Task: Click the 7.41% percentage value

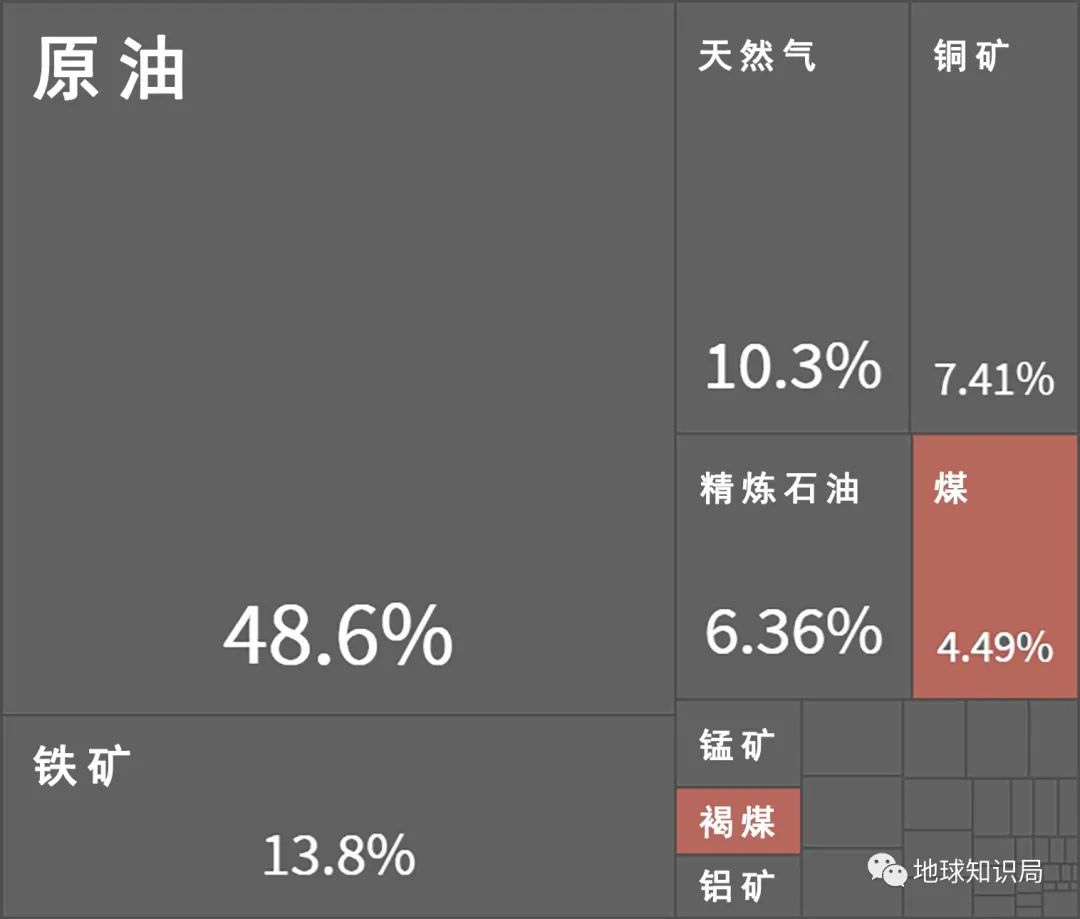Action: click(994, 380)
